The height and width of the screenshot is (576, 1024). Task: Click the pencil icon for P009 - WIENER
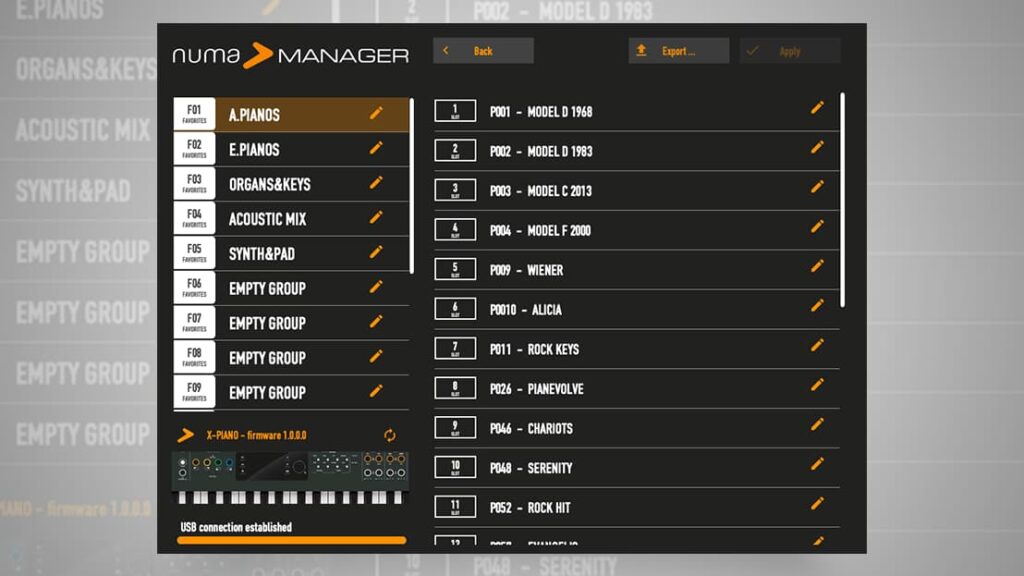tap(817, 267)
